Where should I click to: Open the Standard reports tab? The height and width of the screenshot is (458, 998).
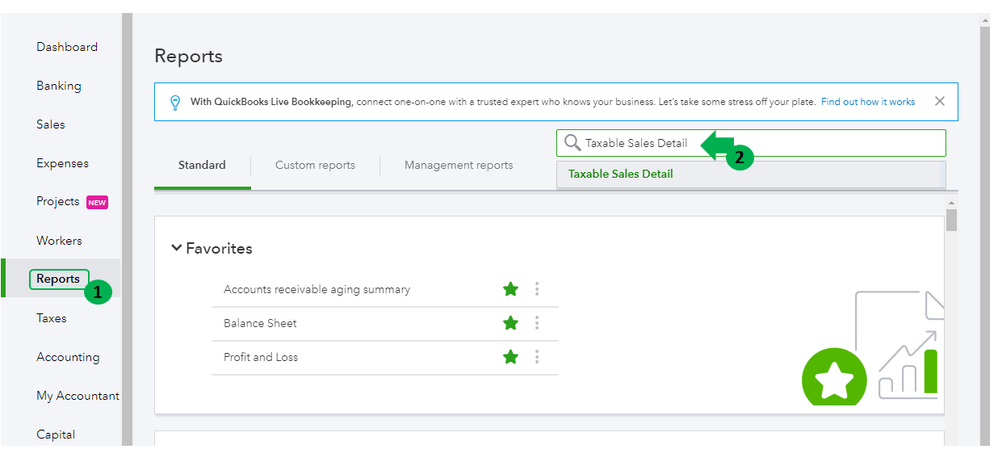(x=202, y=165)
